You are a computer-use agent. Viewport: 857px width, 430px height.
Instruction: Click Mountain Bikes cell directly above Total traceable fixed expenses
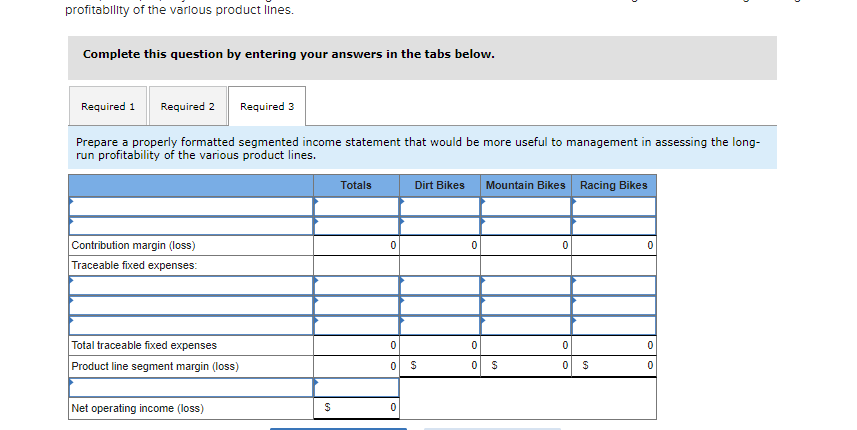click(526, 326)
